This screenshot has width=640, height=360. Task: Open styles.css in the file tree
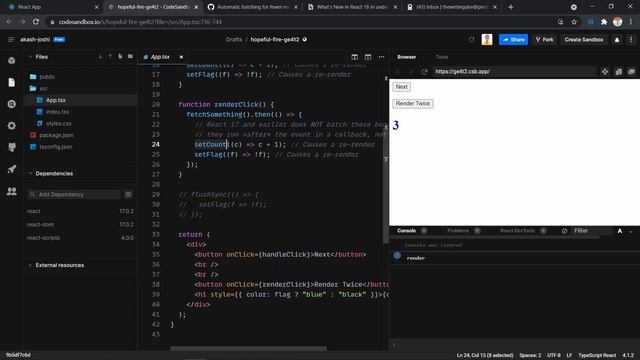58,123
